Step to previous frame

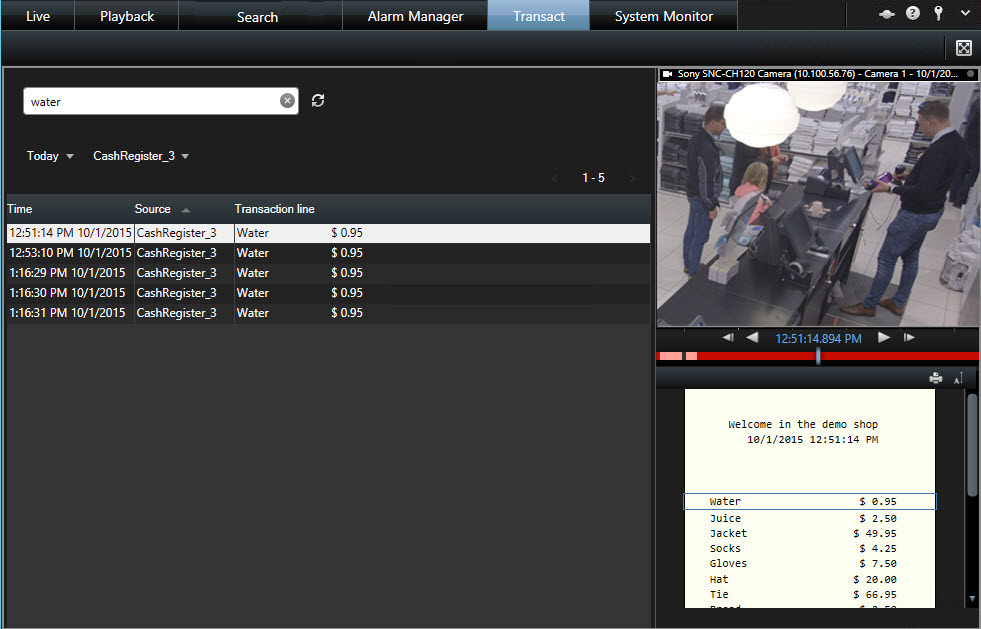tap(728, 338)
